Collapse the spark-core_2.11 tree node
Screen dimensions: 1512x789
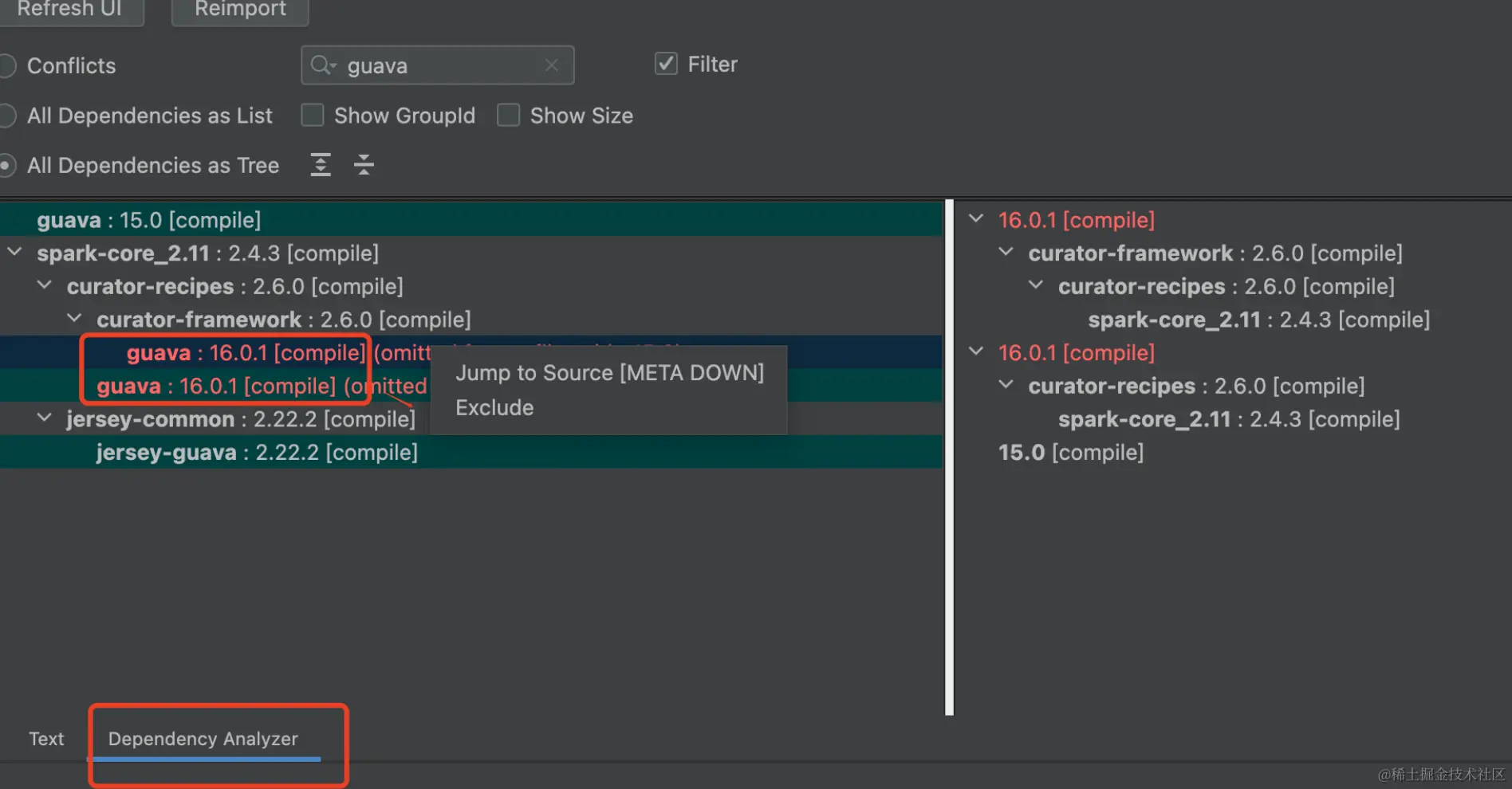[x=14, y=253]
